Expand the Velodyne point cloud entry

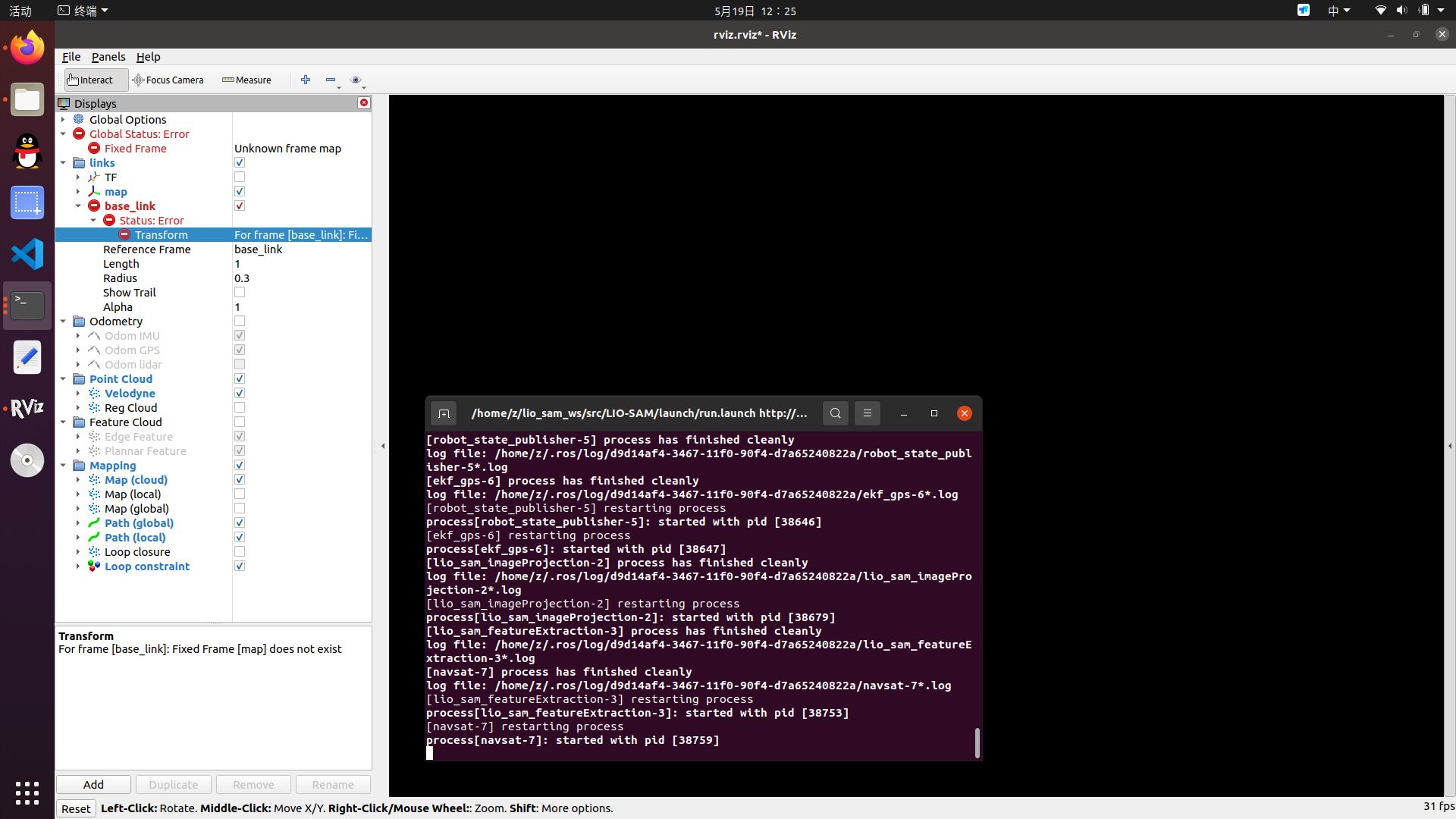(78, 394)
